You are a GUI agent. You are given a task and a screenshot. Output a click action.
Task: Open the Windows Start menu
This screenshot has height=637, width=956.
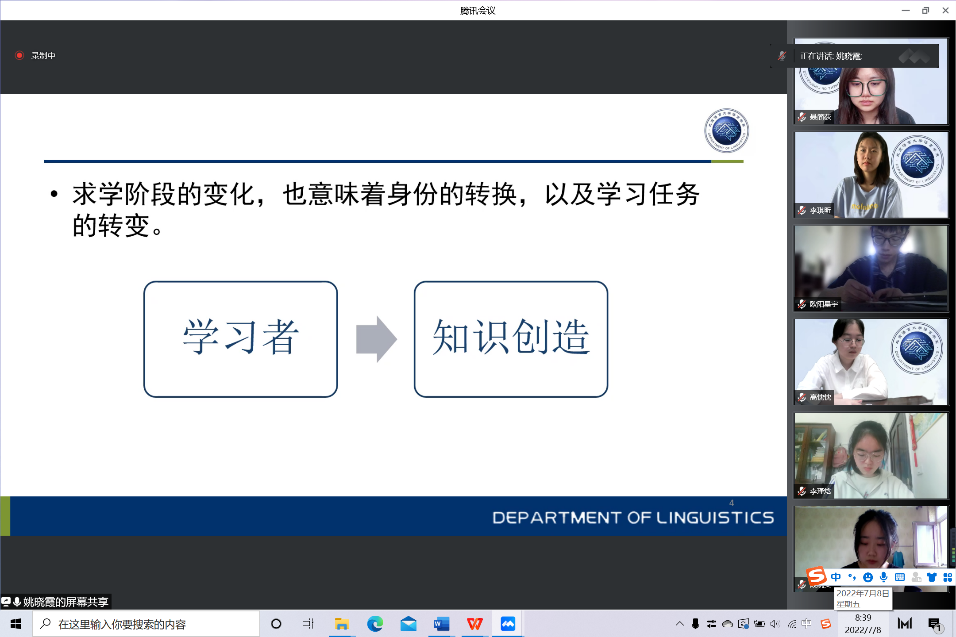[x=16, y=624]
